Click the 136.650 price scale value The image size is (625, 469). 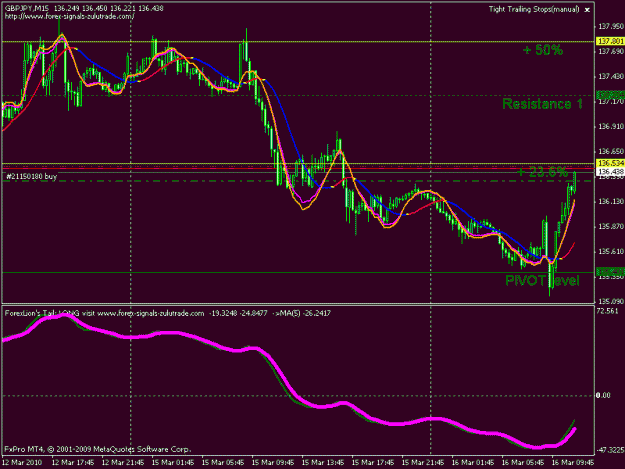(611, 151)
